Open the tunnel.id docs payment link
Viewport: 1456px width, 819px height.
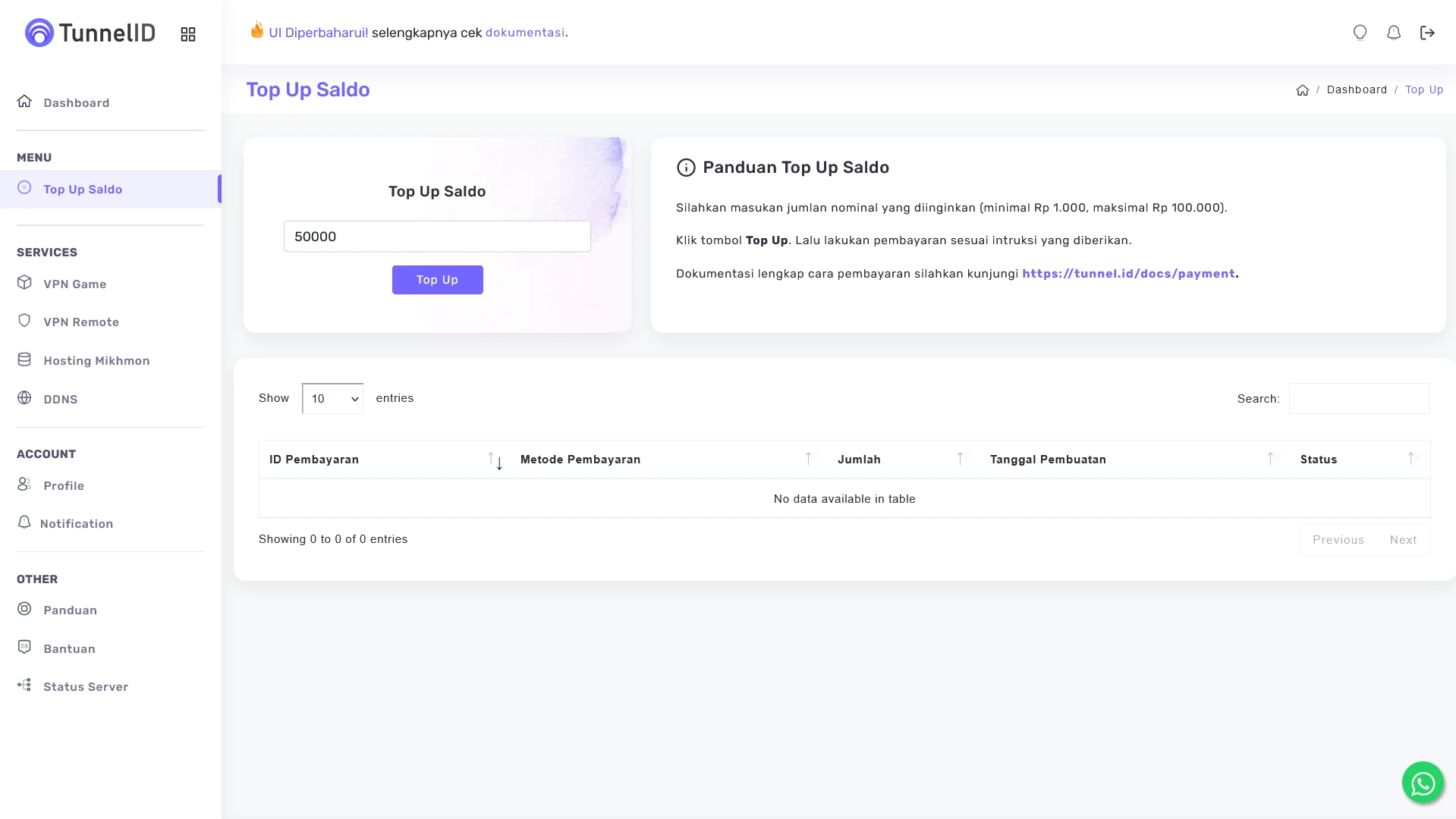click(x=1128, y=274)
